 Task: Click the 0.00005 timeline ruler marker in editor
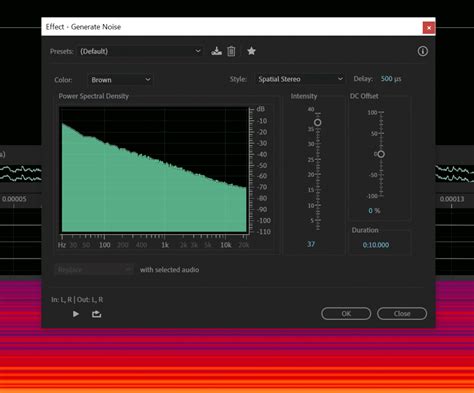click(14, 199)
